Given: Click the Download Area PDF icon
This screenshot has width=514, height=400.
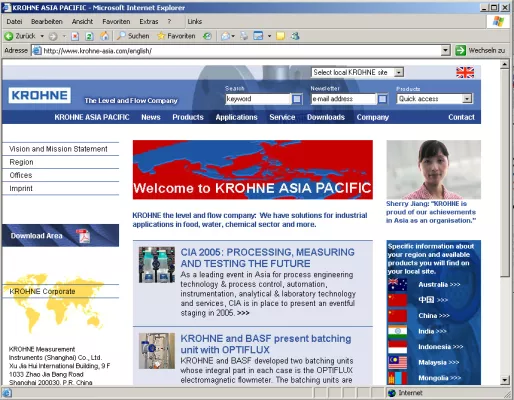Looking at the screenshot, I should tap(83, 236).
